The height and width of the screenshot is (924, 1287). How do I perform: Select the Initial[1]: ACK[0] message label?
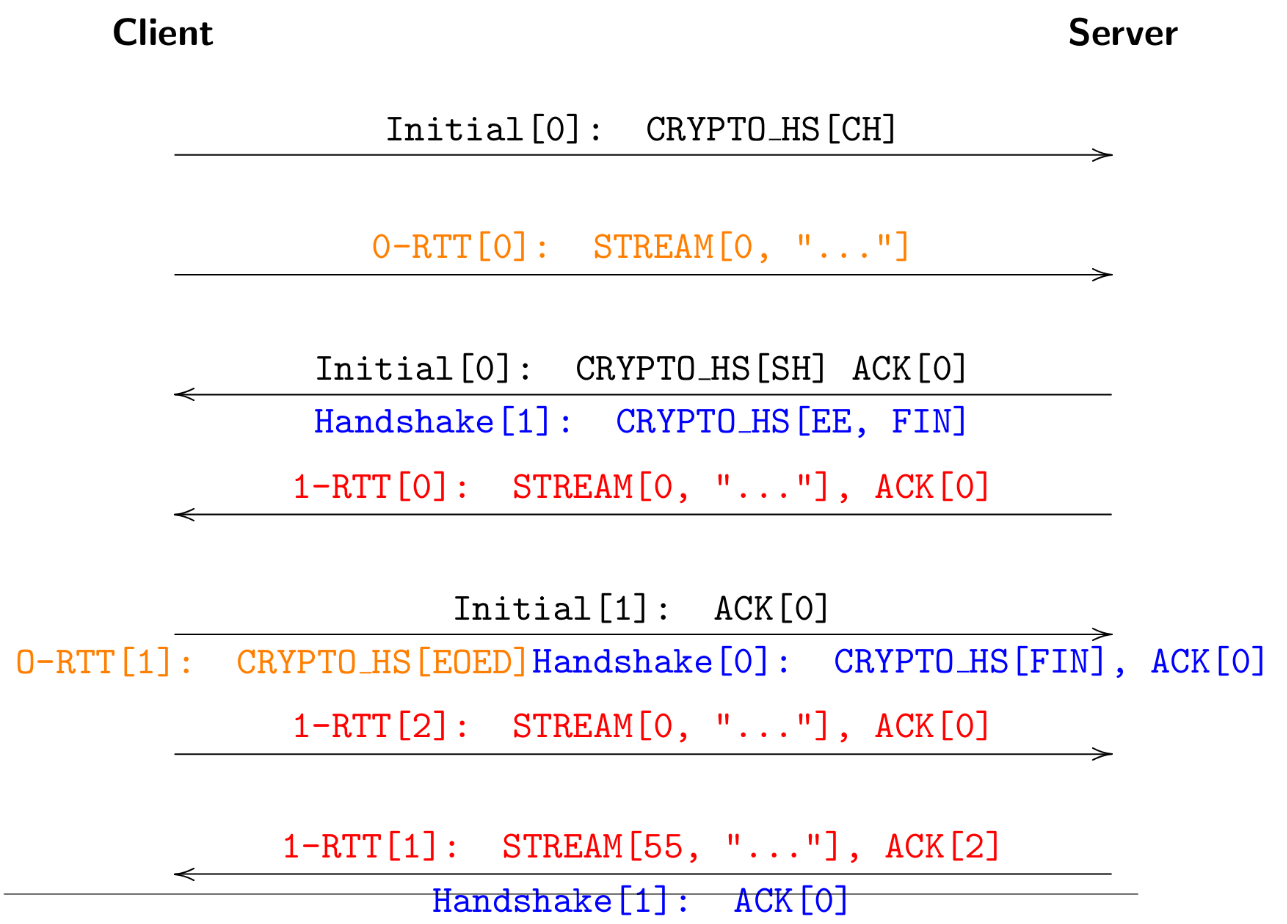642,608
